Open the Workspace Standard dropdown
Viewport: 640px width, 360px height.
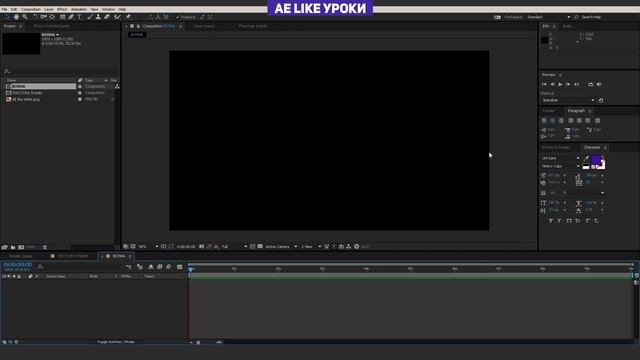tap(548, 17)
